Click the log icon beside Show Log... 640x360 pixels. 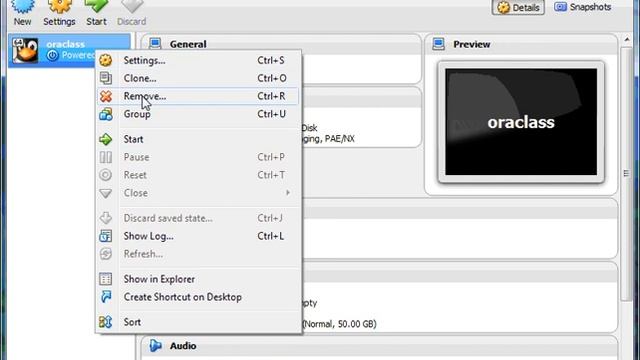(x=106, y=236)
